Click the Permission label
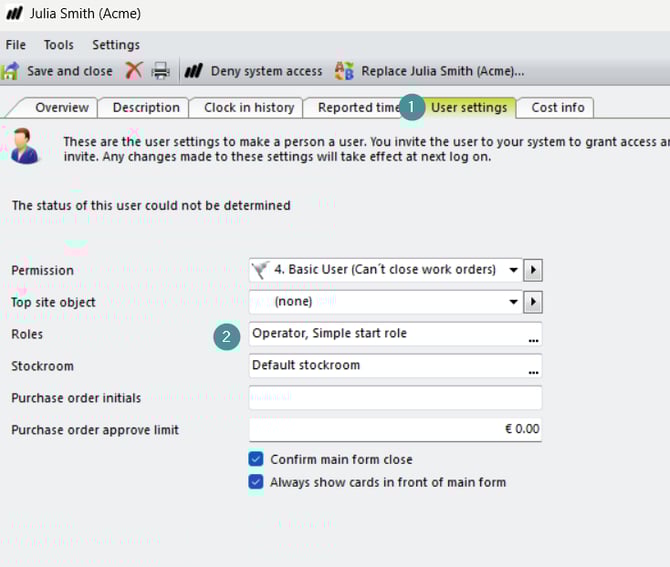Image resolution: width=670 pixels, height=567 pixels. point(42,270)
